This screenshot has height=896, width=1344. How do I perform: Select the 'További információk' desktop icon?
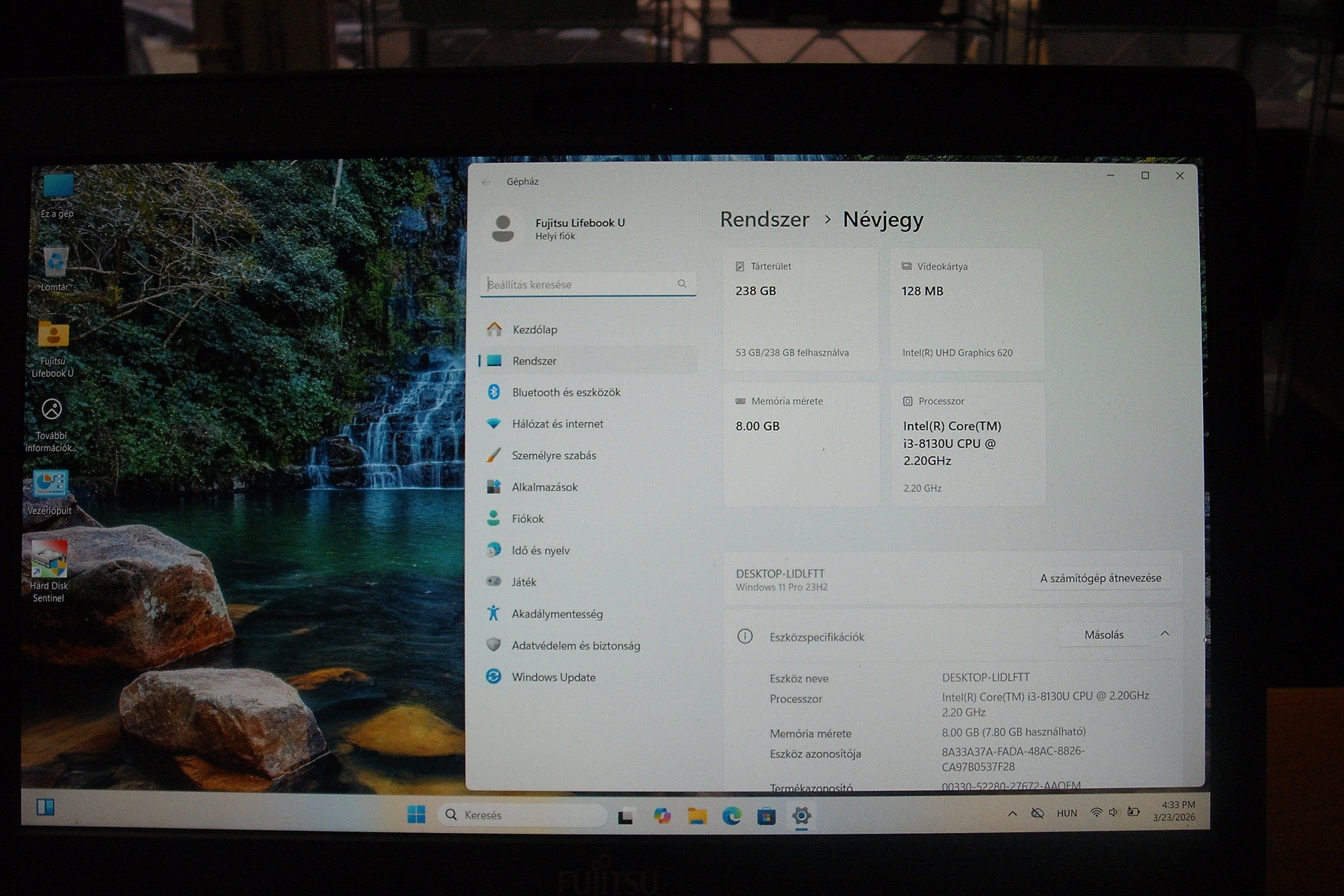51,425
